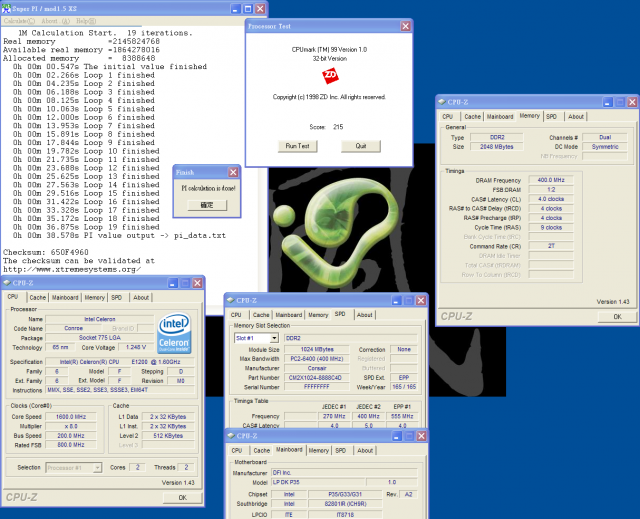Switch to SPD tab in Memory window

pyautogui.click(x=551, y=116)
